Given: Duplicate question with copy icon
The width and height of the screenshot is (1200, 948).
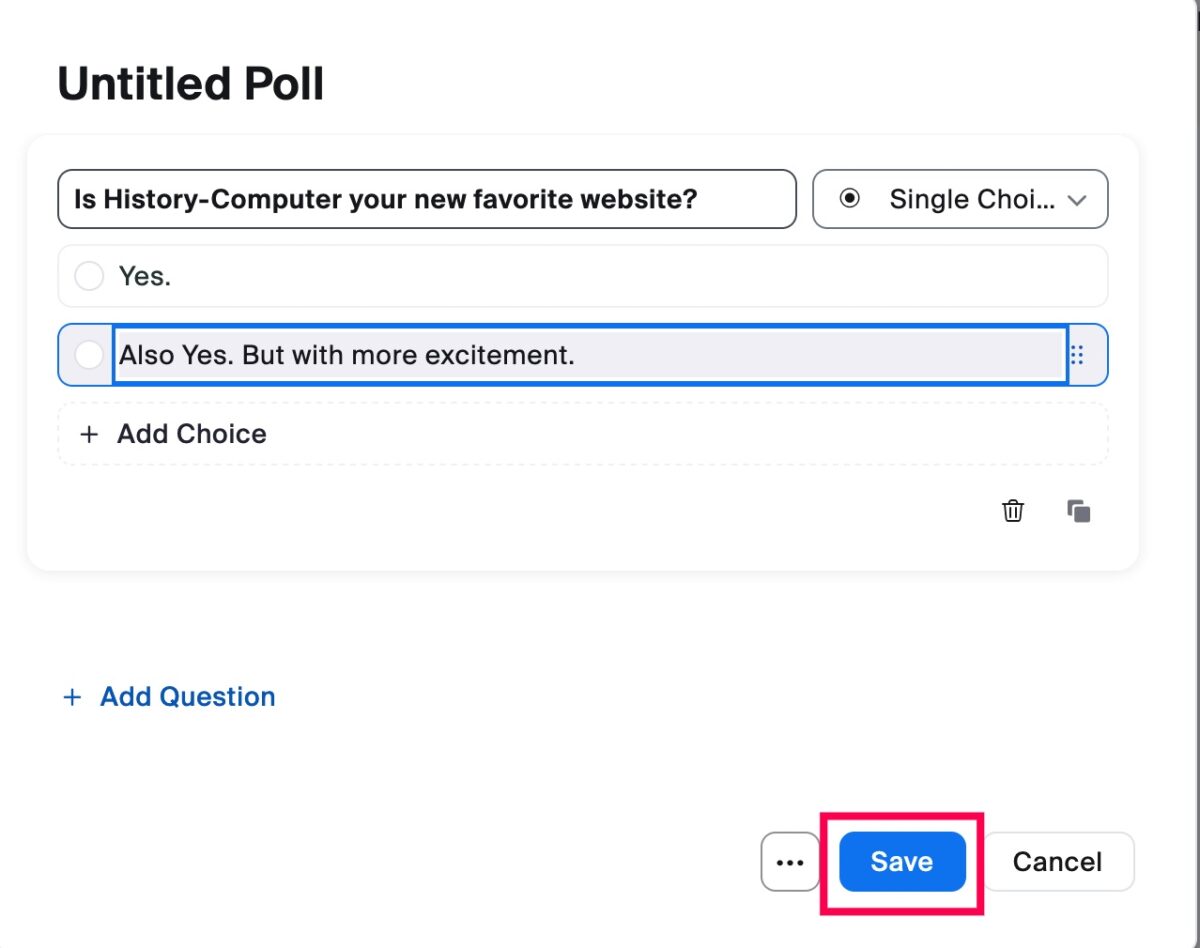Looking at the screenshot, I should pyautogui.click(x=1078, y=511).
